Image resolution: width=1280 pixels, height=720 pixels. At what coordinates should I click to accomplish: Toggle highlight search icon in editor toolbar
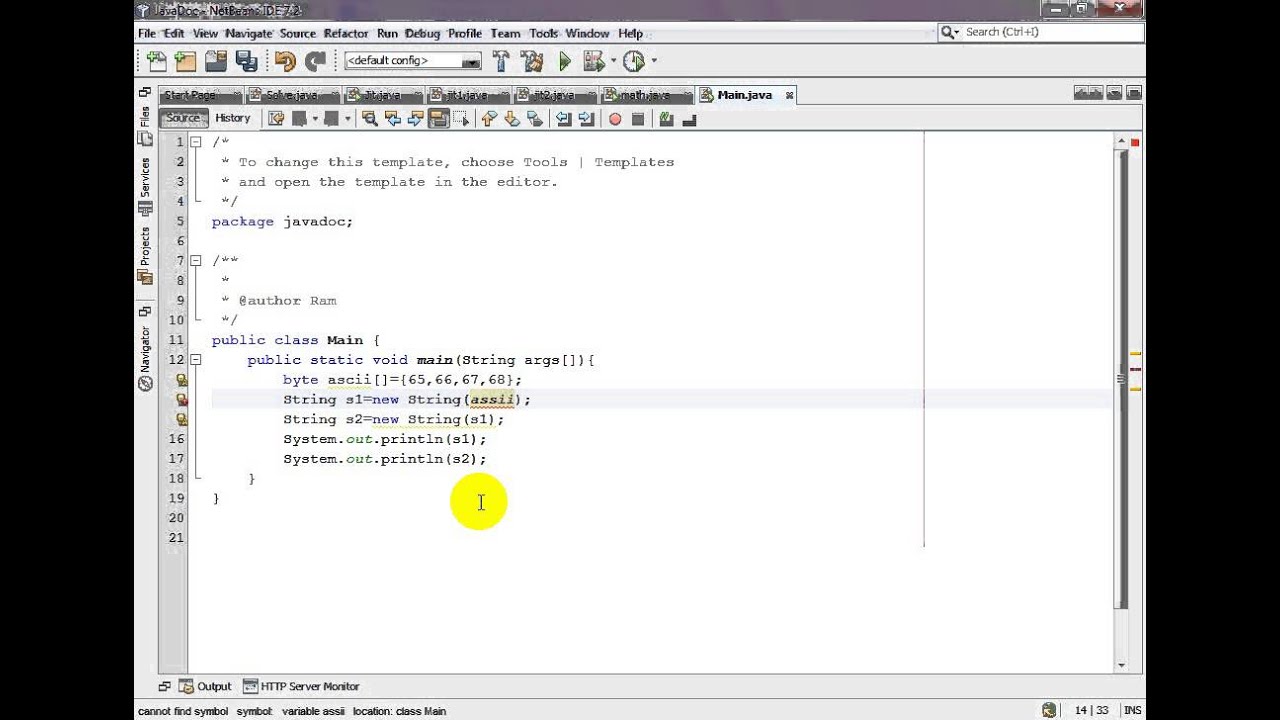(438, 119)
